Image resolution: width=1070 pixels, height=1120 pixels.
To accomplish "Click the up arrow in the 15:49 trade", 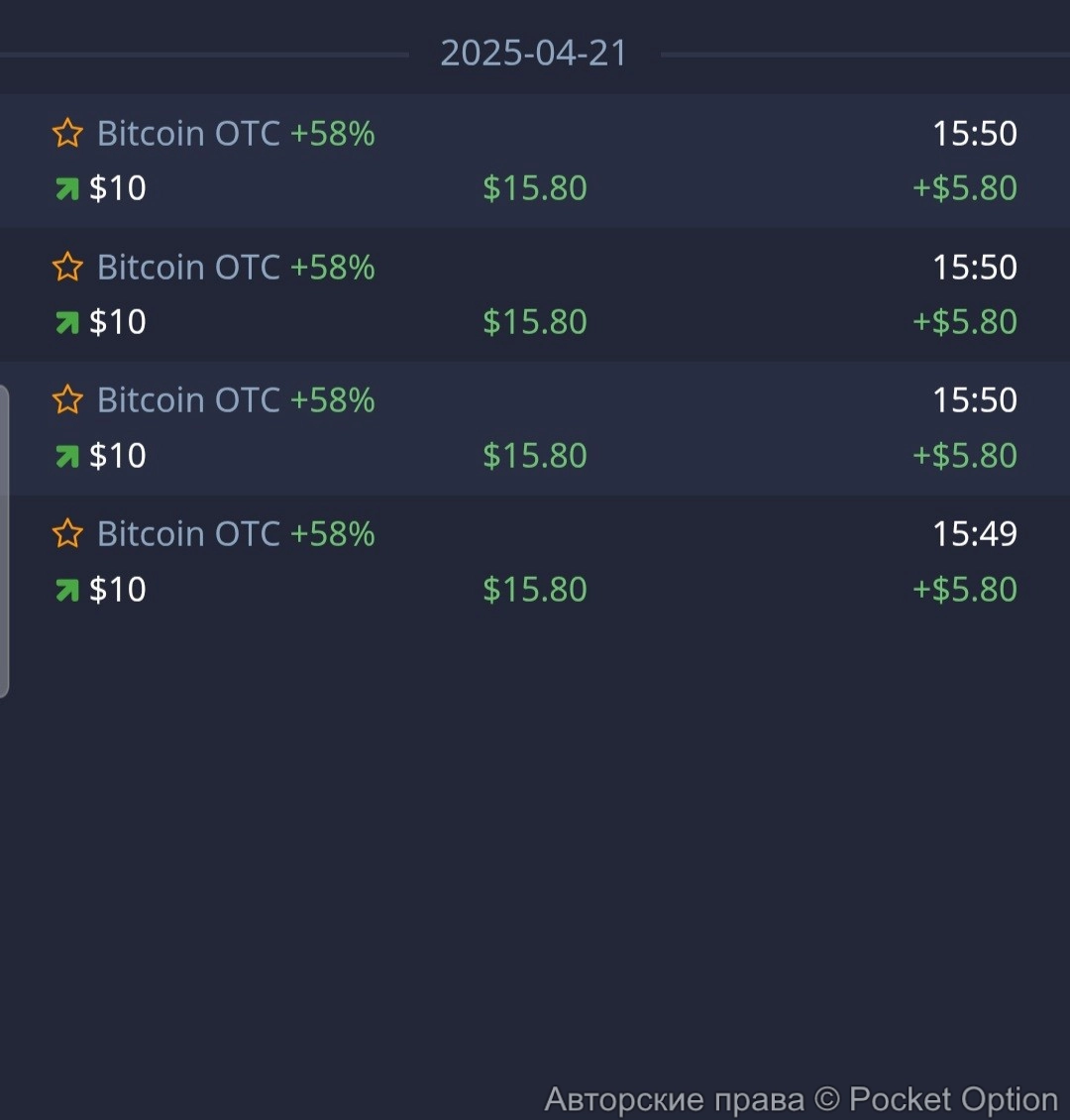I will pyautogui.click(x=66, y=590).
